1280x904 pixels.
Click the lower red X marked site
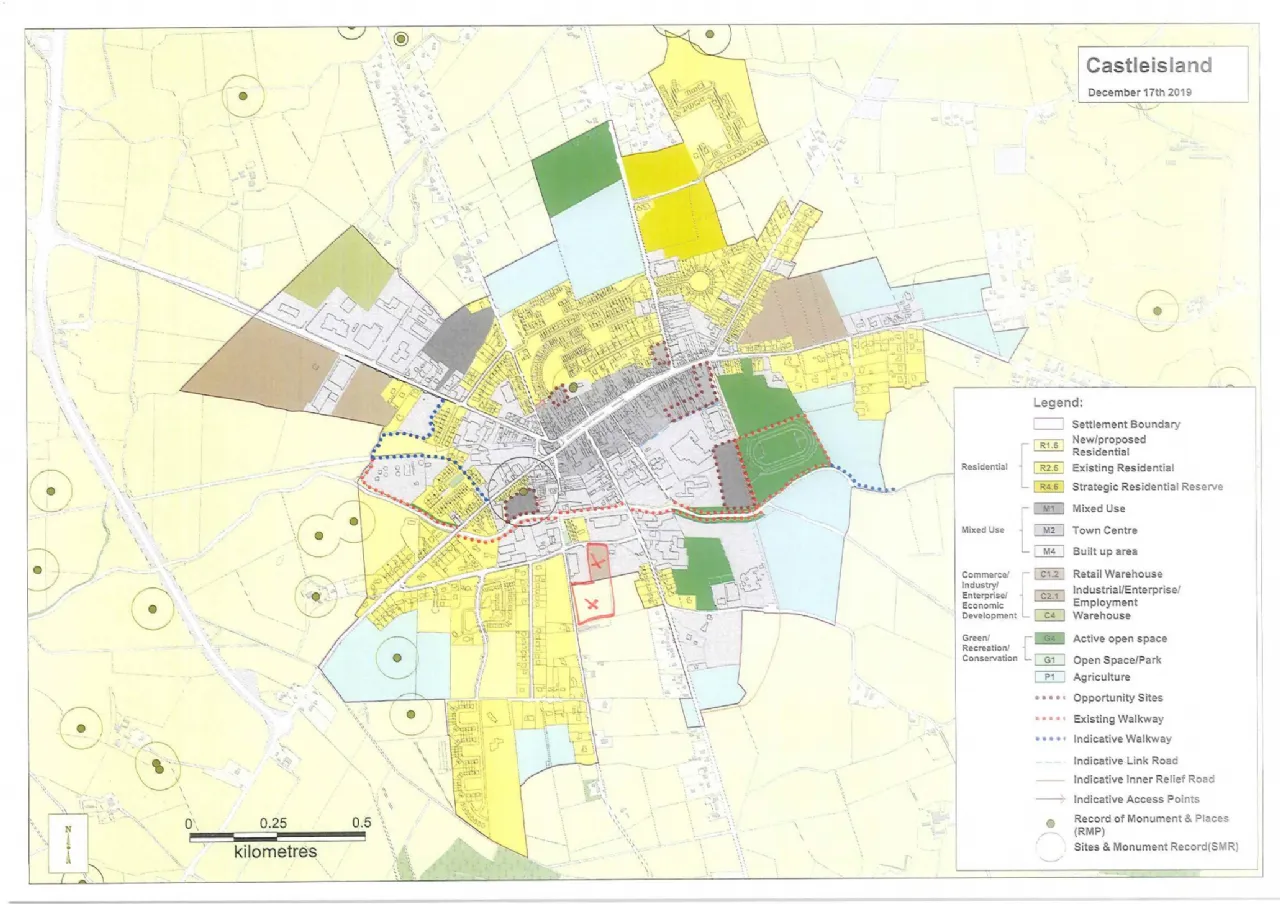coord(592,604)
